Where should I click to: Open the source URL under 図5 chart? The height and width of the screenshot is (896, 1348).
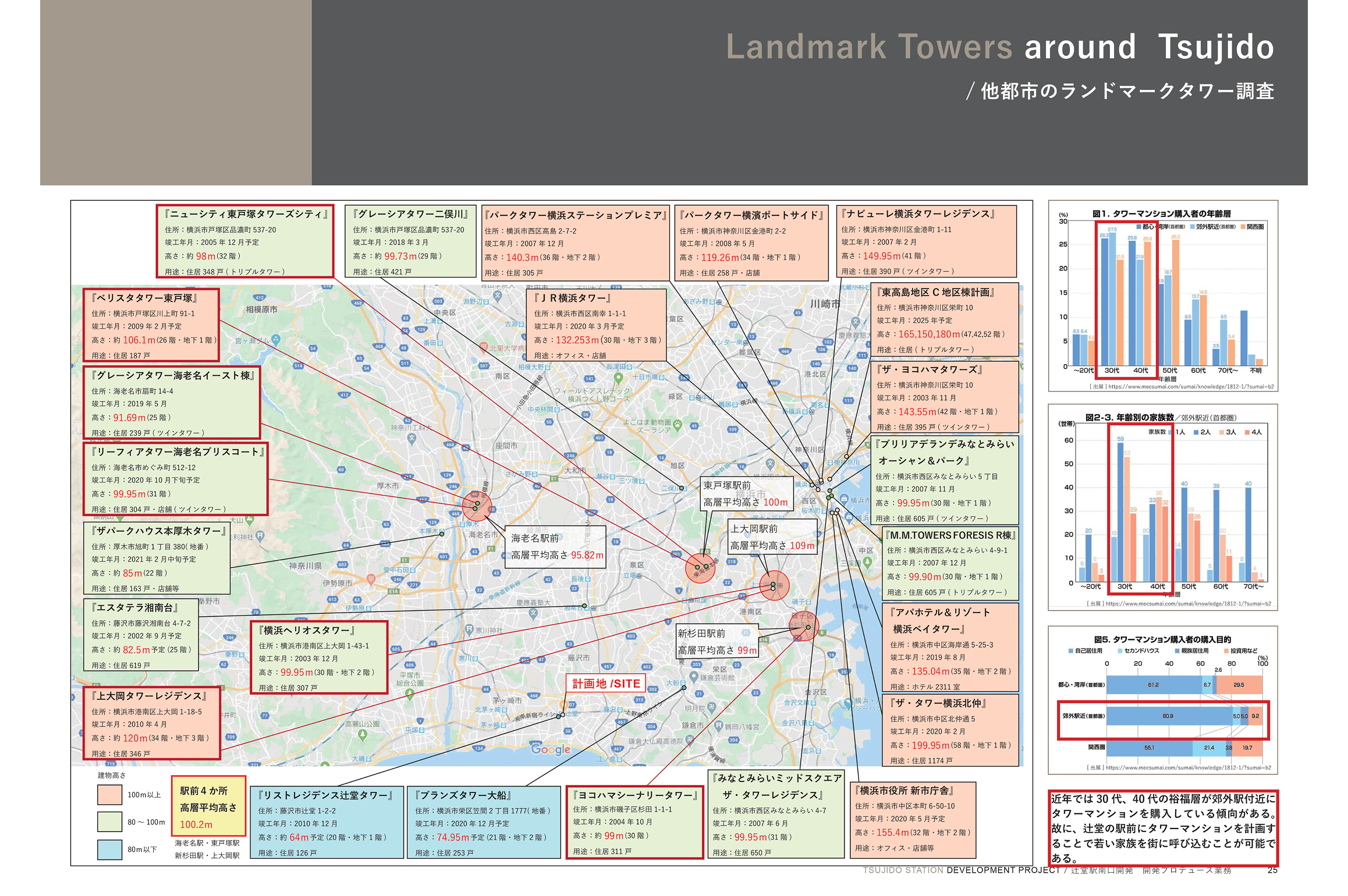click(1187, 767)
